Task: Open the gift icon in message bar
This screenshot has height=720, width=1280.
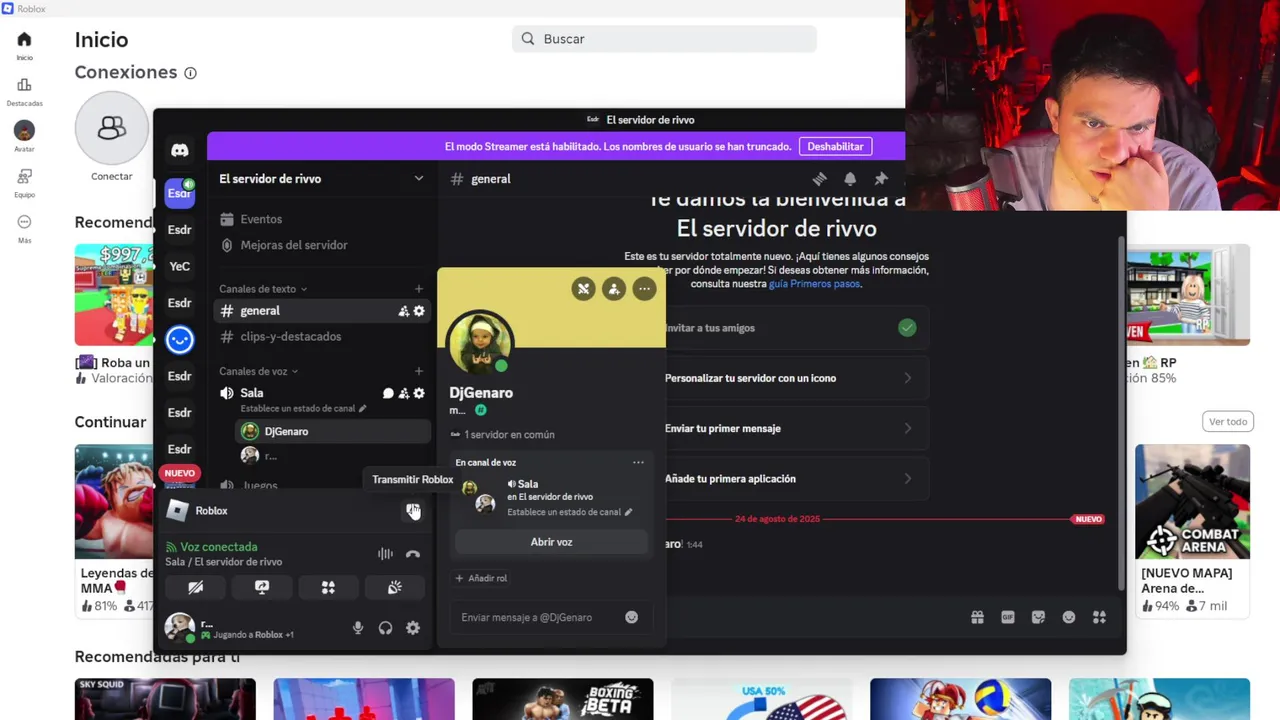Action: 977,617
